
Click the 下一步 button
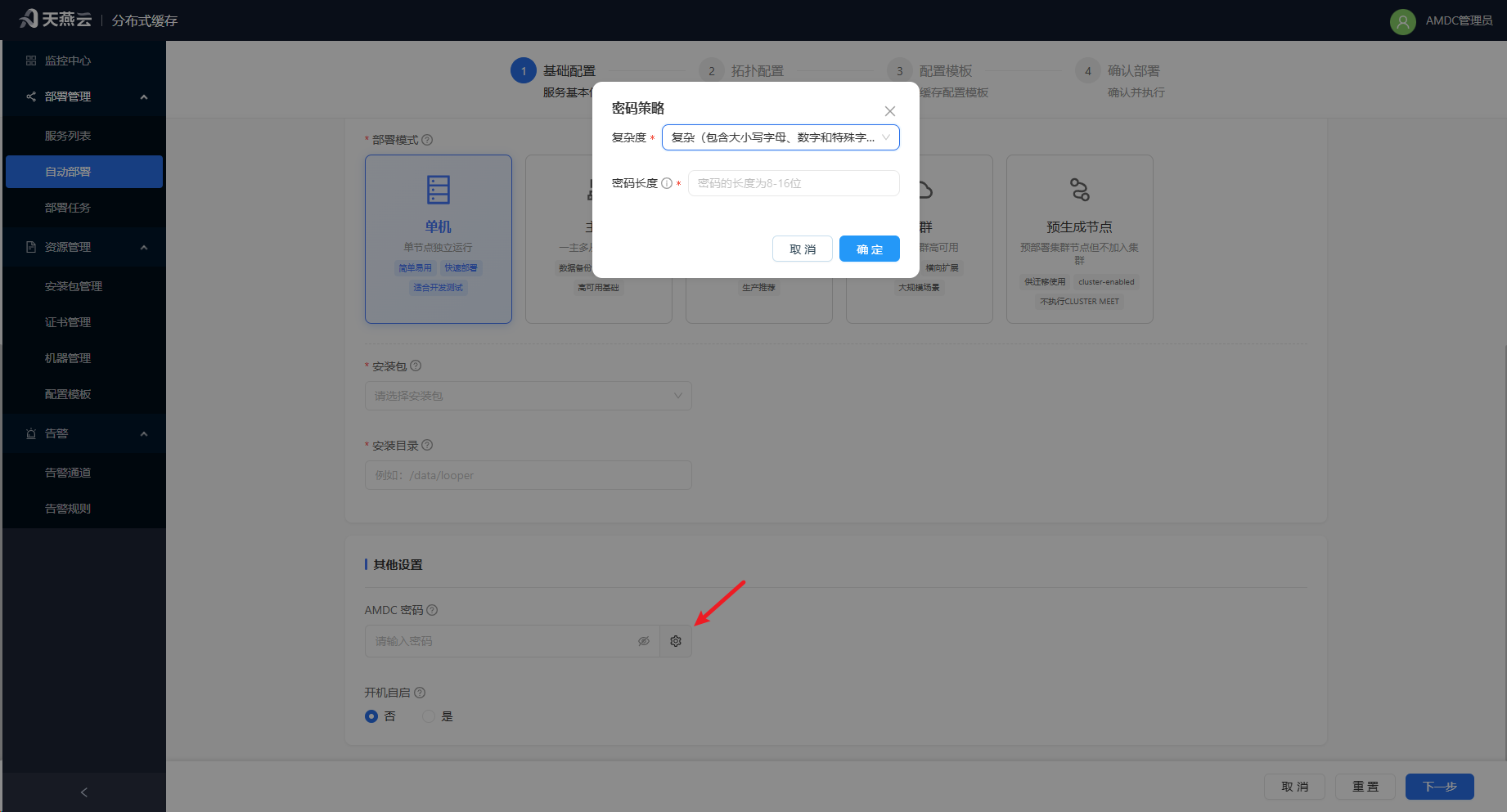tap(1440, 787)
